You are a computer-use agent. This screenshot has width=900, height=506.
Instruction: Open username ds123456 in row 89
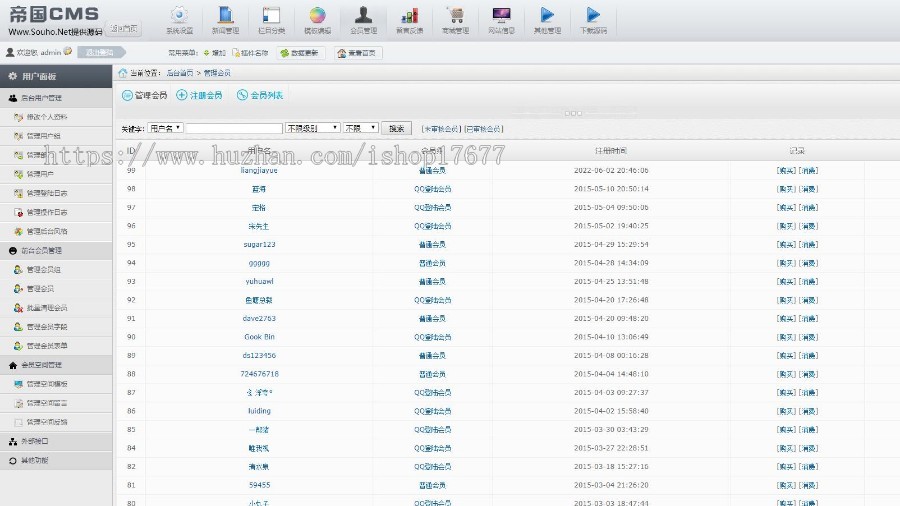coord(259,355)
